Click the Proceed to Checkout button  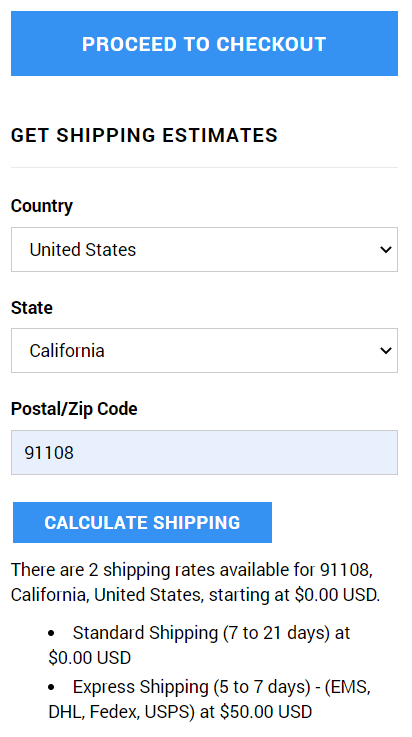[x=204, y=44]
